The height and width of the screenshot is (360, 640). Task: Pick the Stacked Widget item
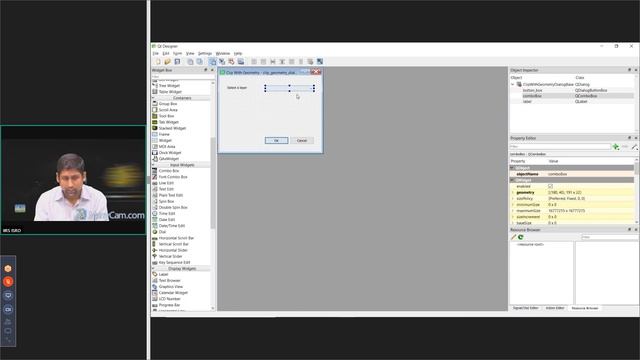(172, 128)
